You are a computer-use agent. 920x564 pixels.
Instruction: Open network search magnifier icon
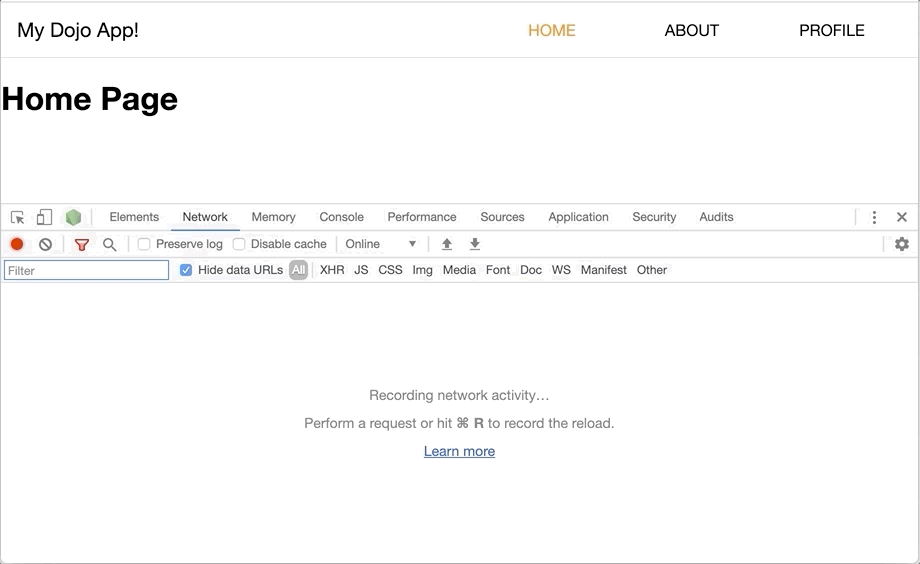110,244
